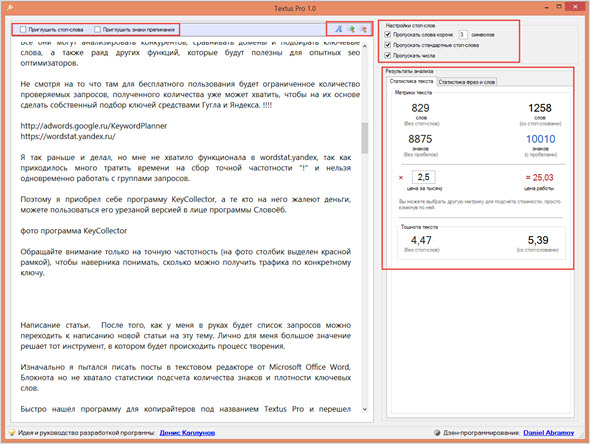
Task: Uncheck 'Пропускать слова короче' option
Action: point(388,35)
